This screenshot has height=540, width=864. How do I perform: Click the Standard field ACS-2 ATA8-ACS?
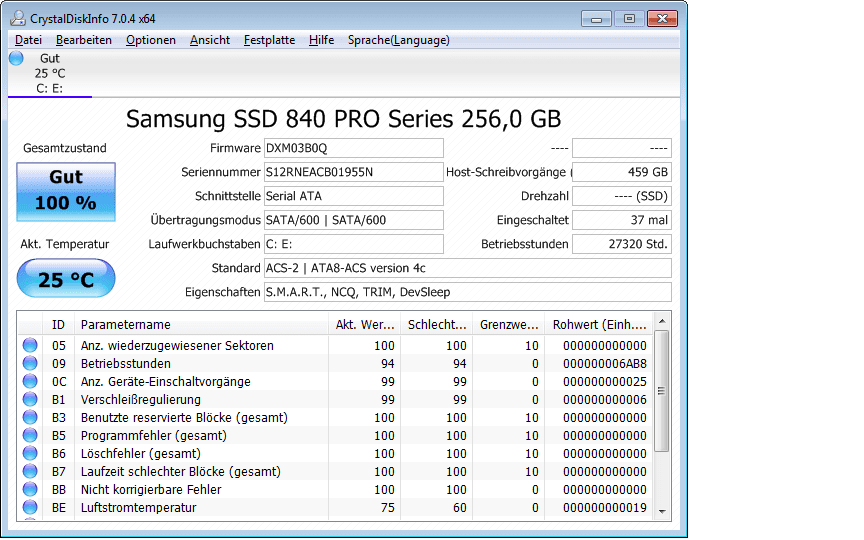coord(468,268)
